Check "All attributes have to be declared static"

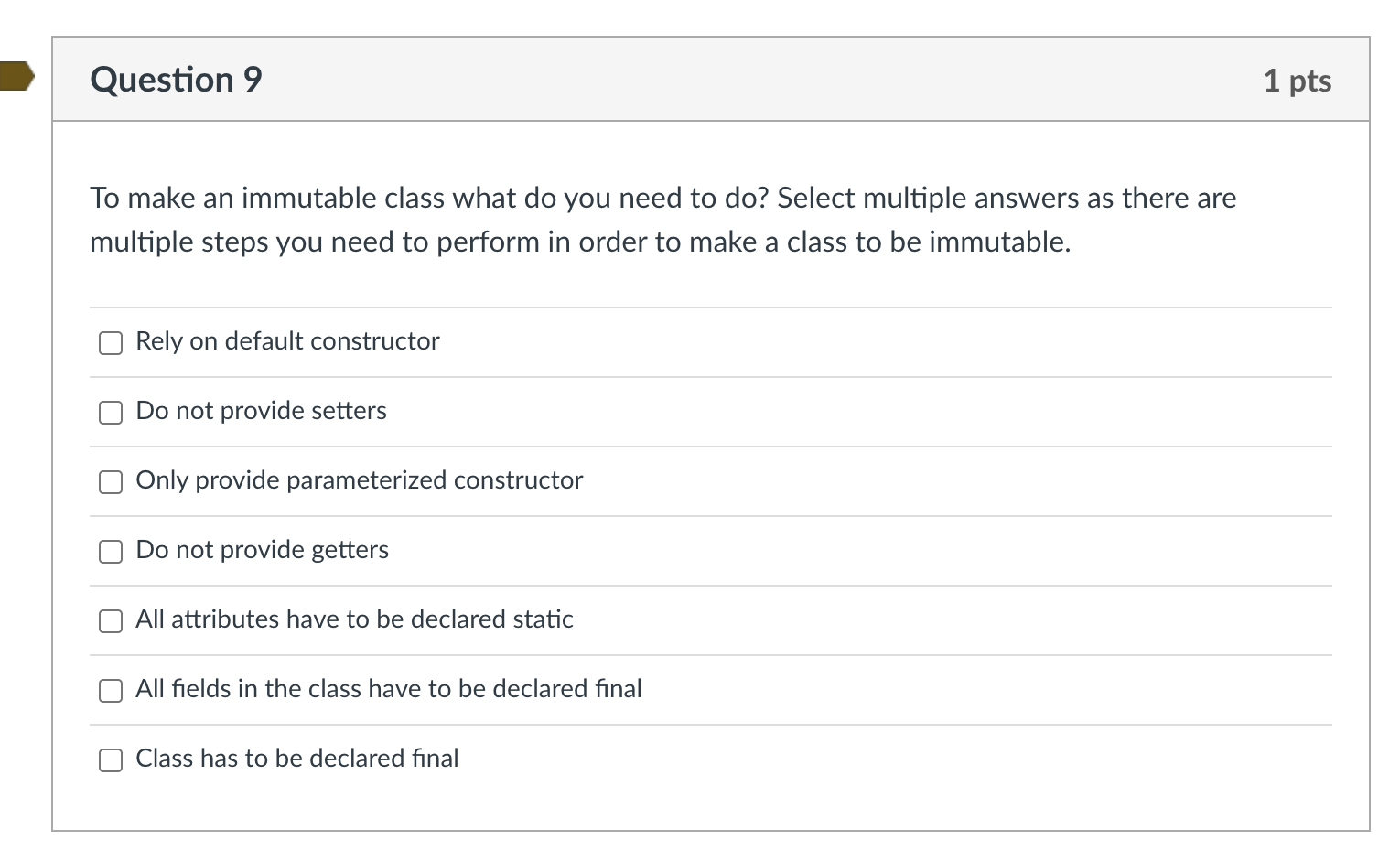[x=110, y=620]
